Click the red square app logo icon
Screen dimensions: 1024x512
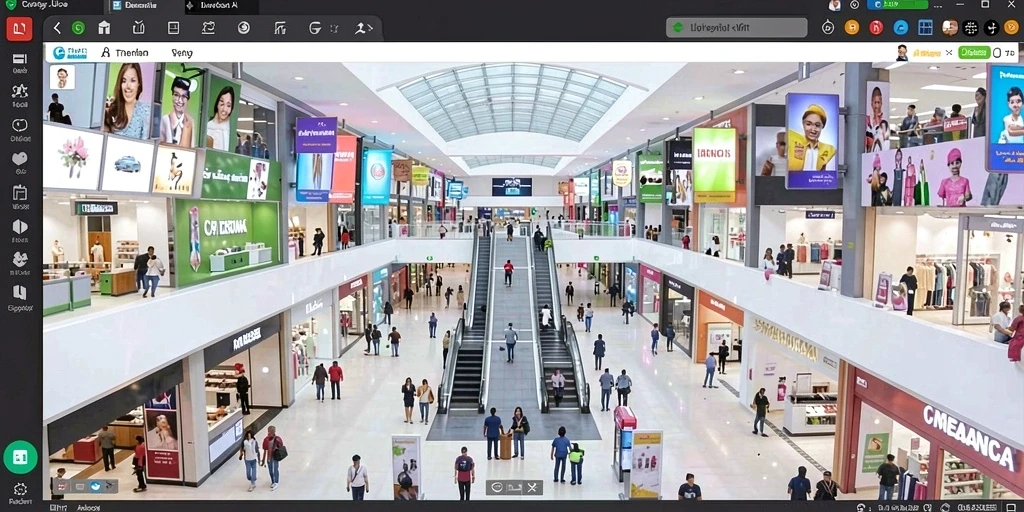(19, 29)
